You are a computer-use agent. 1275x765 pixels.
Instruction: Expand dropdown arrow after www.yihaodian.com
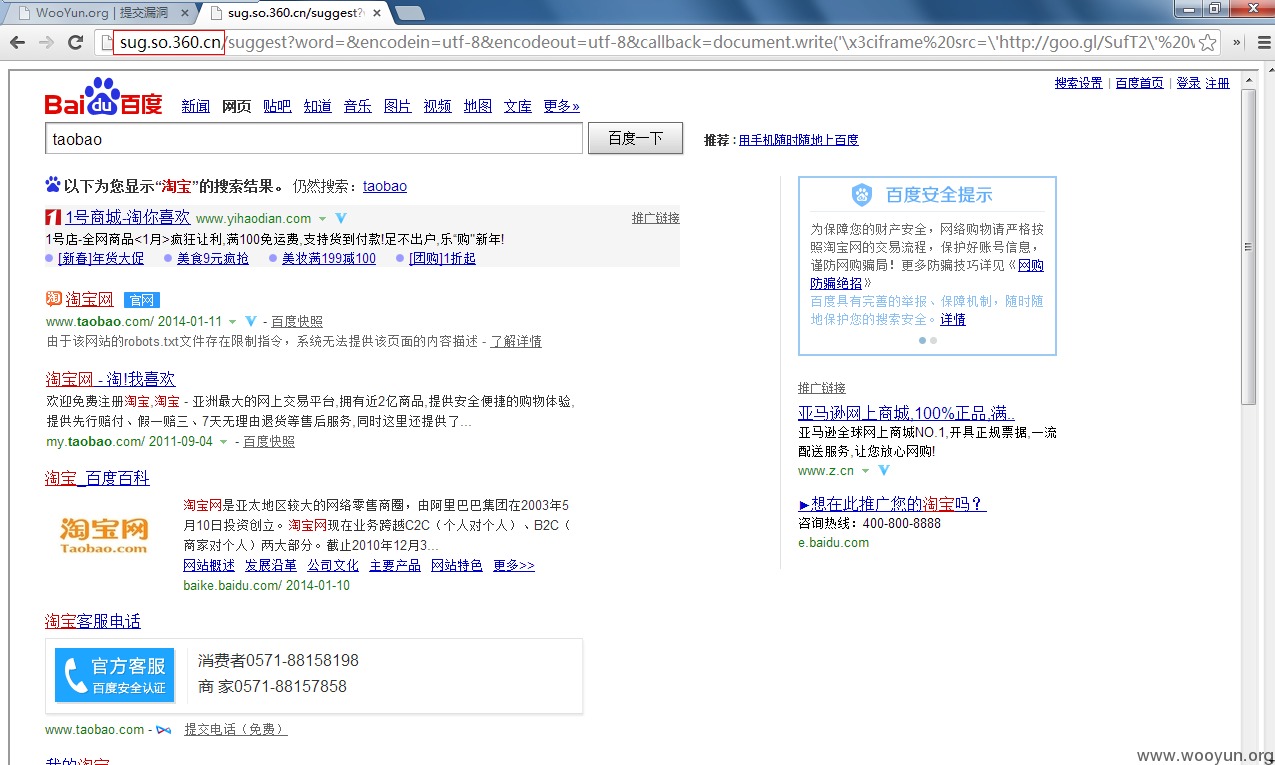322,219
